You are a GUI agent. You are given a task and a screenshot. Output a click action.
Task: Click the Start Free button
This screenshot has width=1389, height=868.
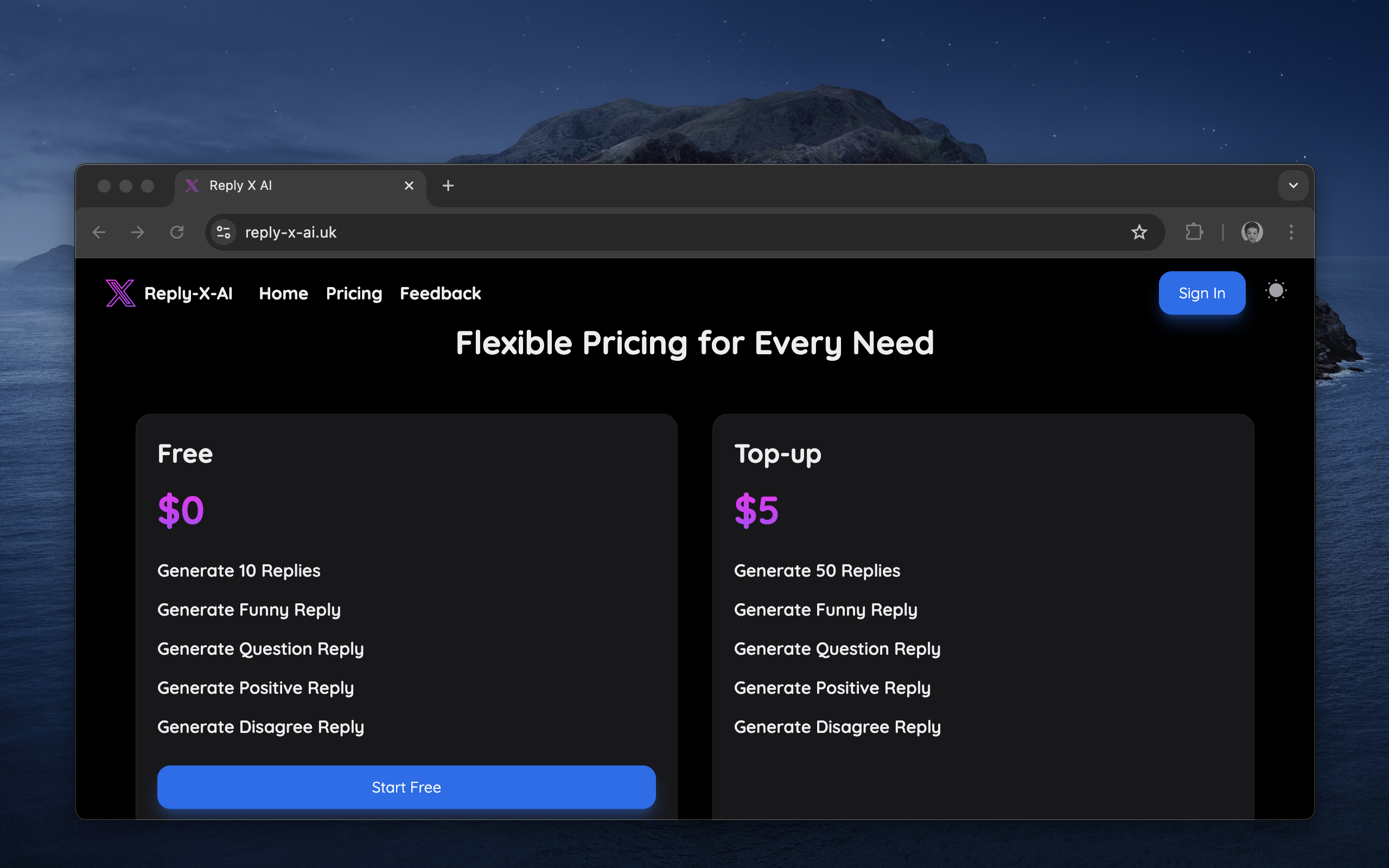(406, 787)
